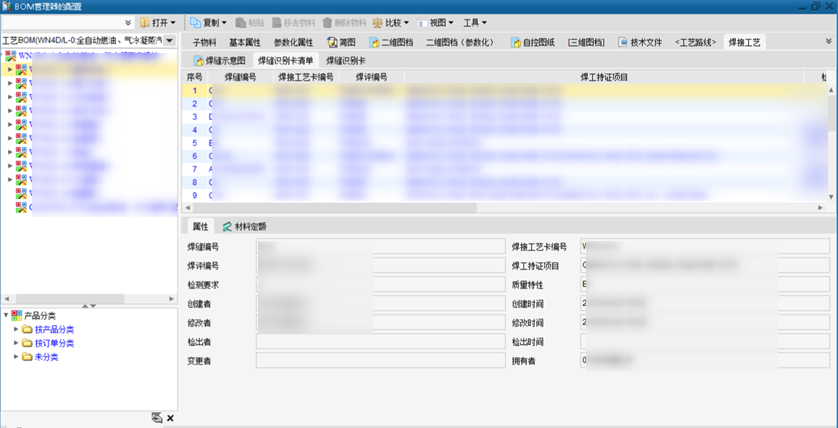
Task: Click the Remove material (移去物料) icon
Action: pyautogui.click(x=276, y=22)
